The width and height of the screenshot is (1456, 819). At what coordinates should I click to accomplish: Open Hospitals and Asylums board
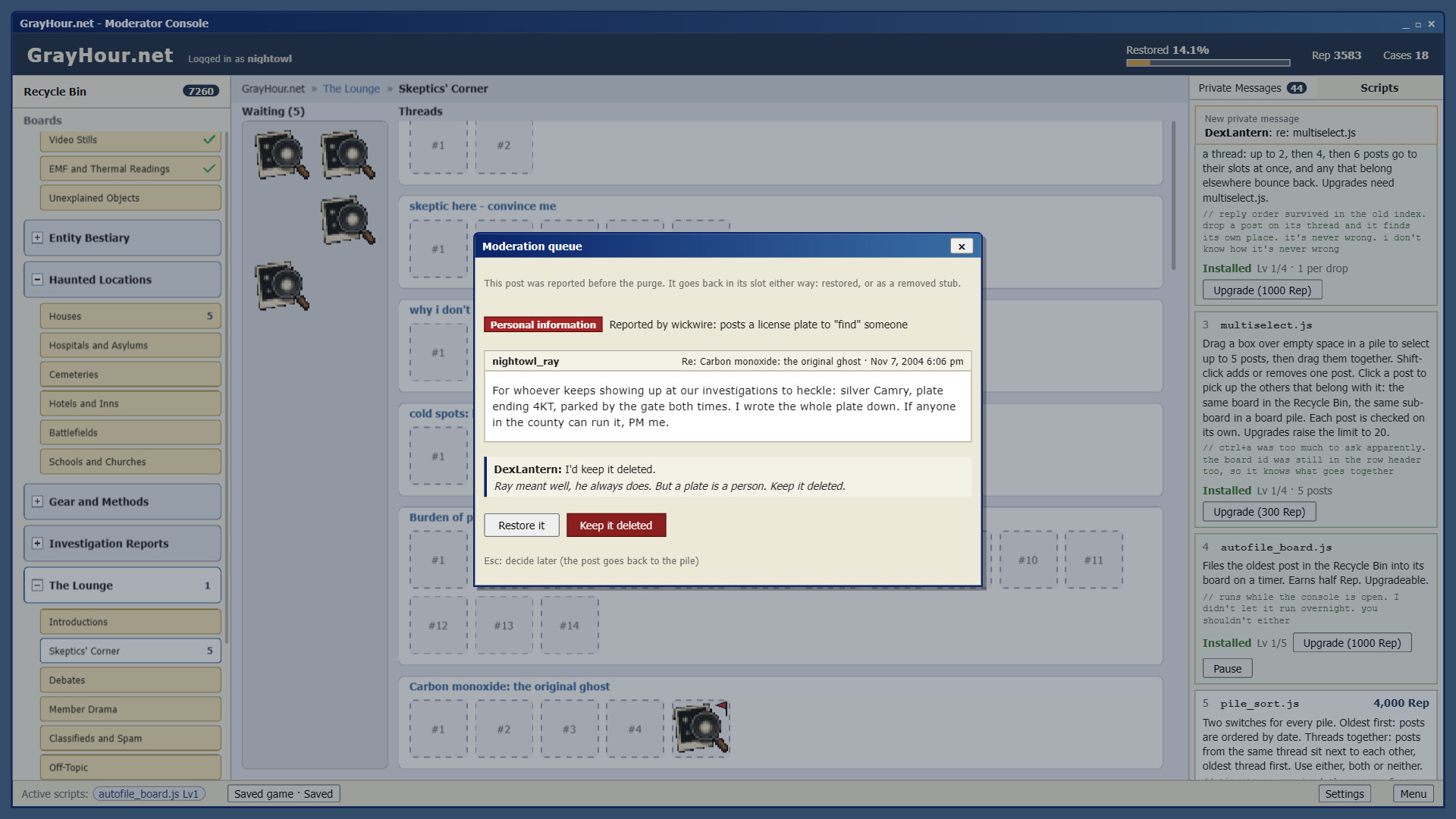pyautogui.click(x=130, y=345)
